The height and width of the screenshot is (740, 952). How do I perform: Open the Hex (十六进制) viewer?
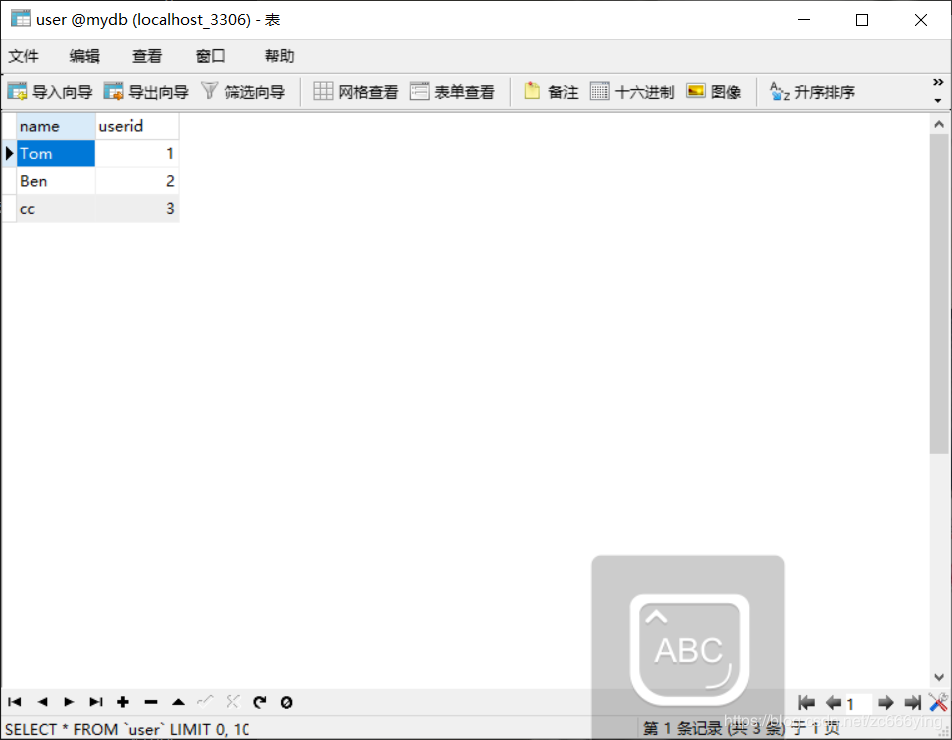coord(632,92)
